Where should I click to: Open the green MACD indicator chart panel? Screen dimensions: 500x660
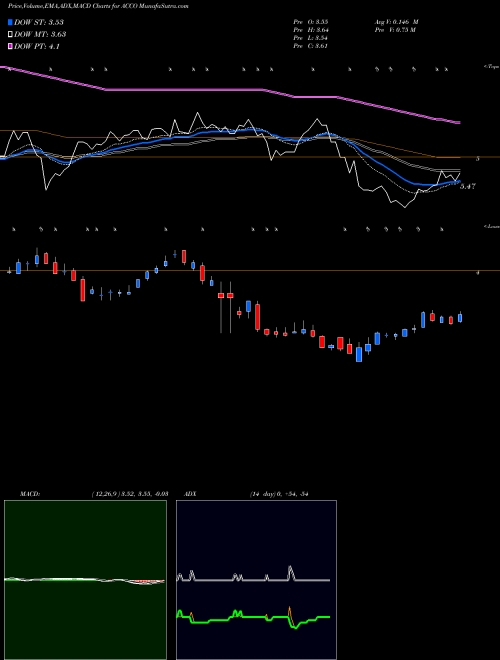click(85, 580)
